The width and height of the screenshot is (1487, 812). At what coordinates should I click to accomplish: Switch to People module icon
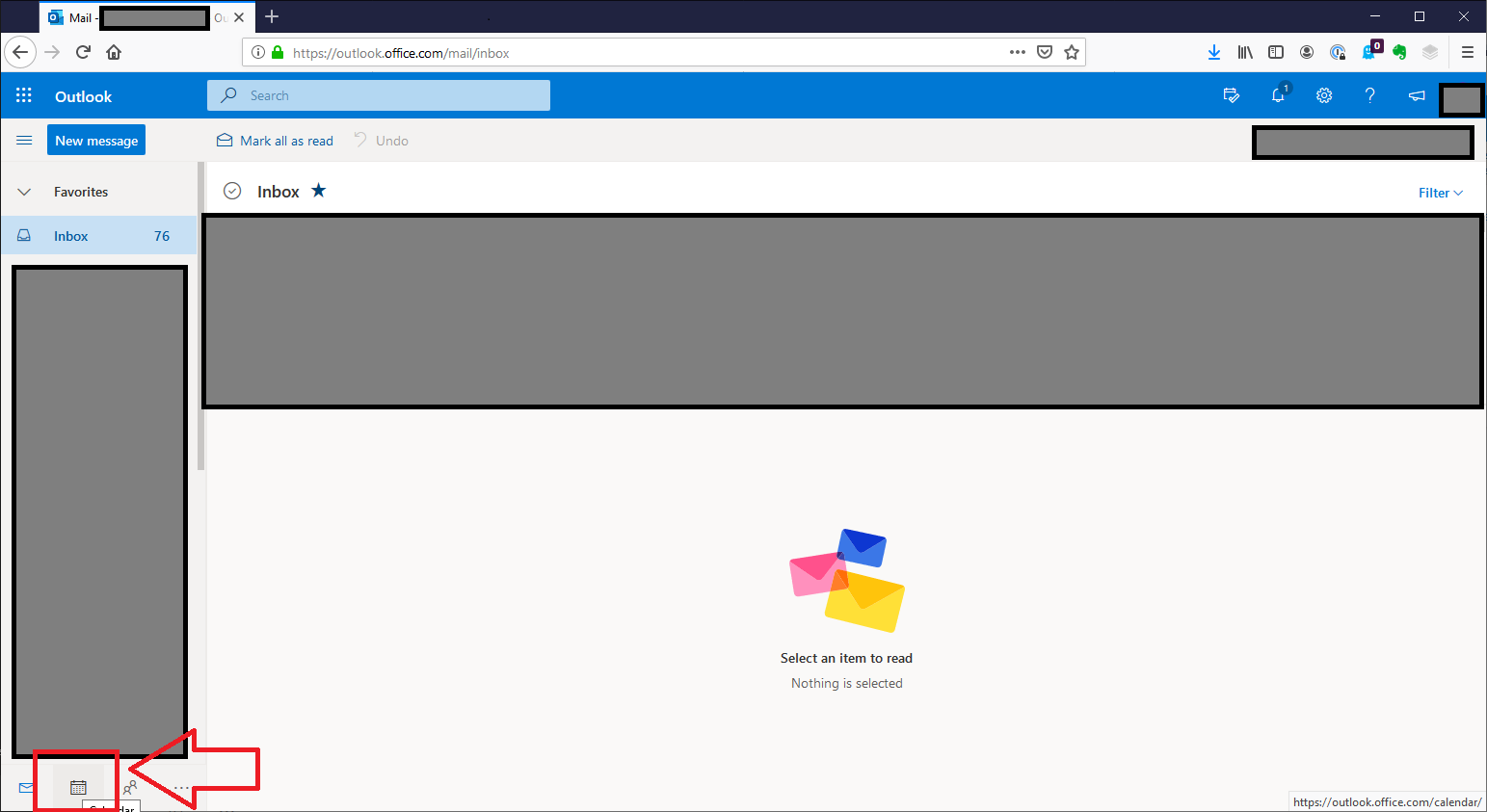pyautogui.click(x=130, y=788)
